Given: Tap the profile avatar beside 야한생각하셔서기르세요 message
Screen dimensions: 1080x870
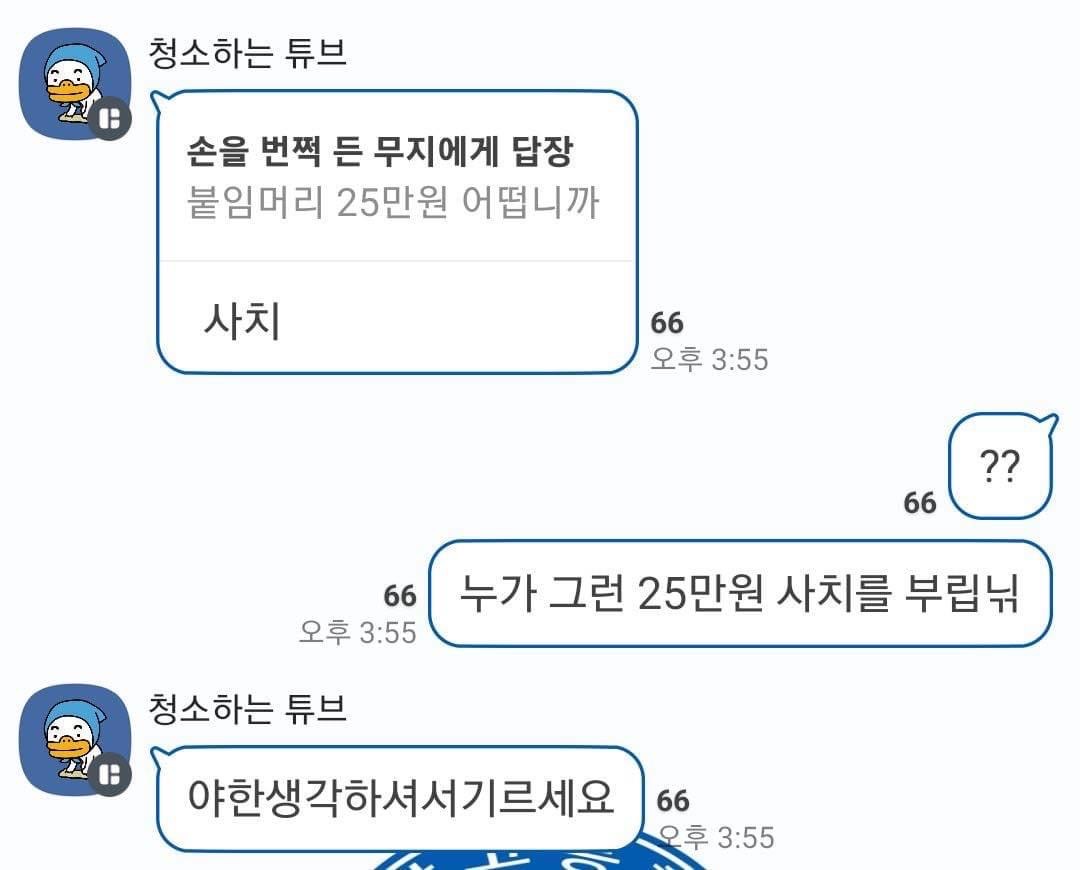Looking at the screenshot, I should click(74, 739).
